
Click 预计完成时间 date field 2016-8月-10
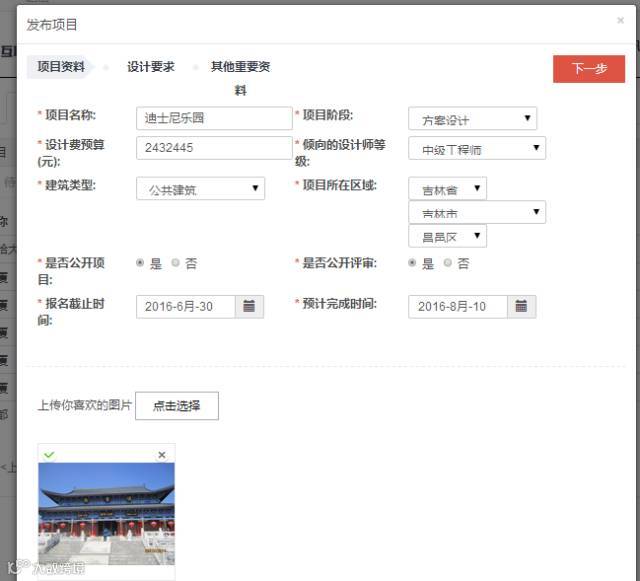point(458,306)
